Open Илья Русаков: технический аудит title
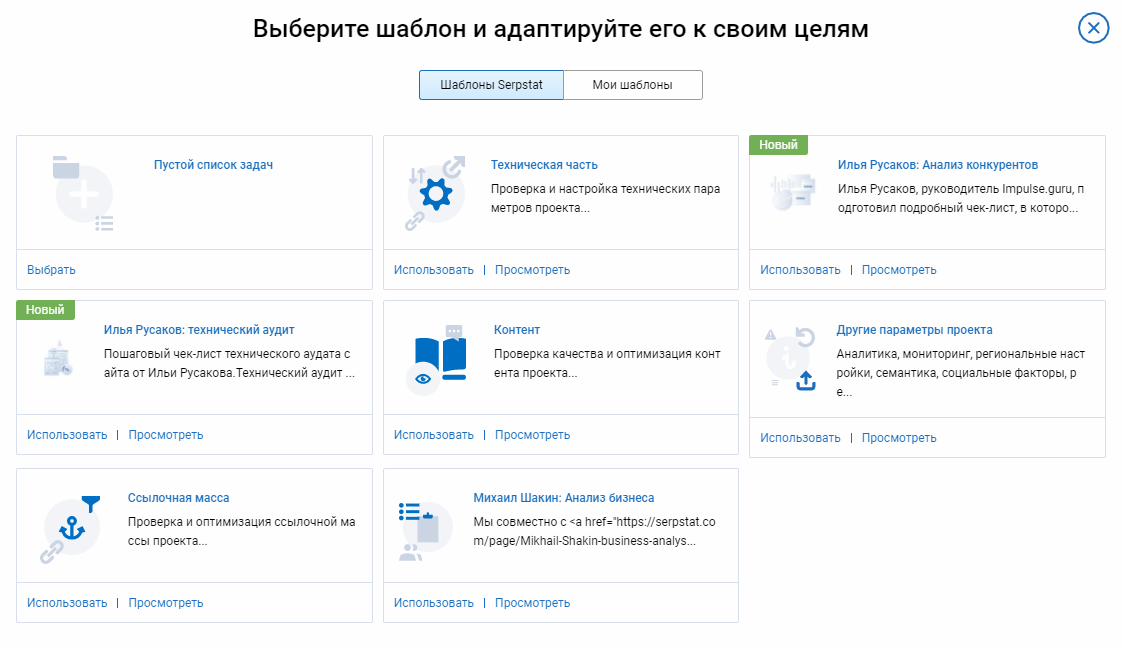 pyautogui.click(x=199, y=330)
